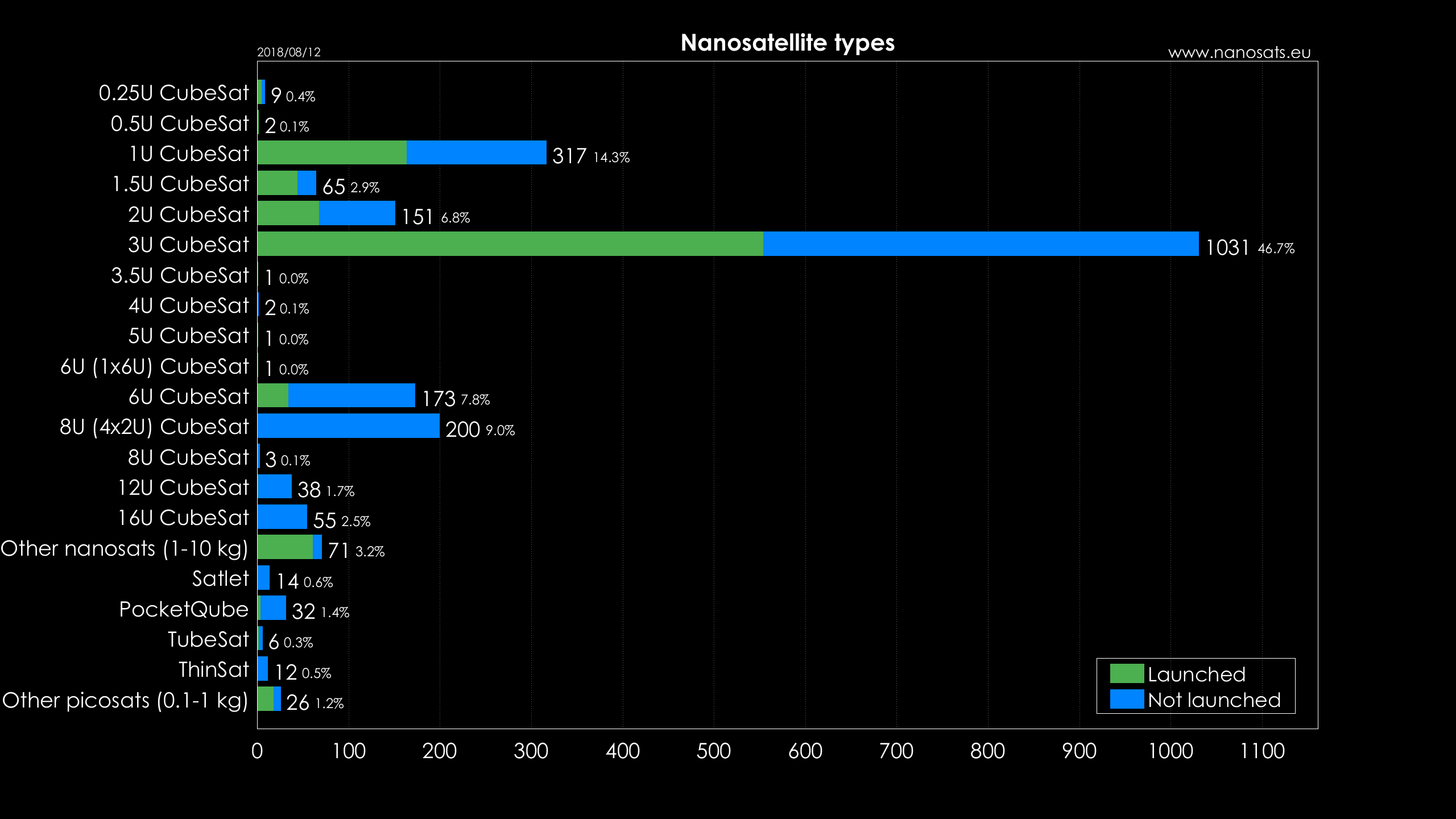
Task: Click green segment of 1U CubeSat bar
Action: coord(332,153)
